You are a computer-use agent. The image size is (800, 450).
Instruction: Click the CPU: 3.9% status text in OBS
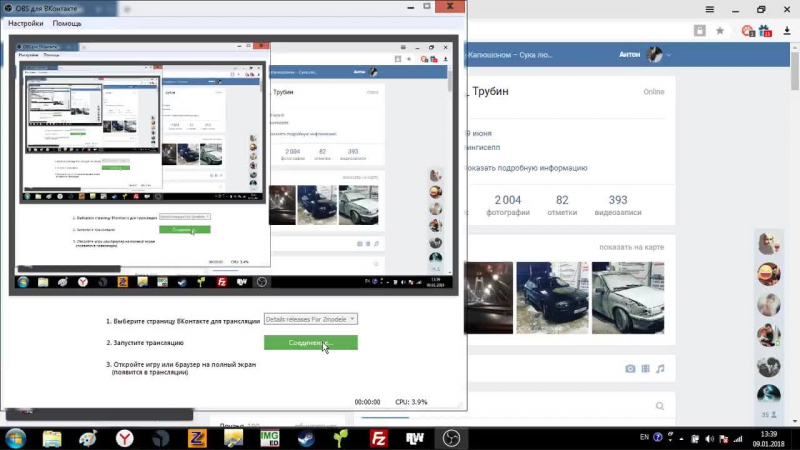pyautogui.click(x=411, y=402)
